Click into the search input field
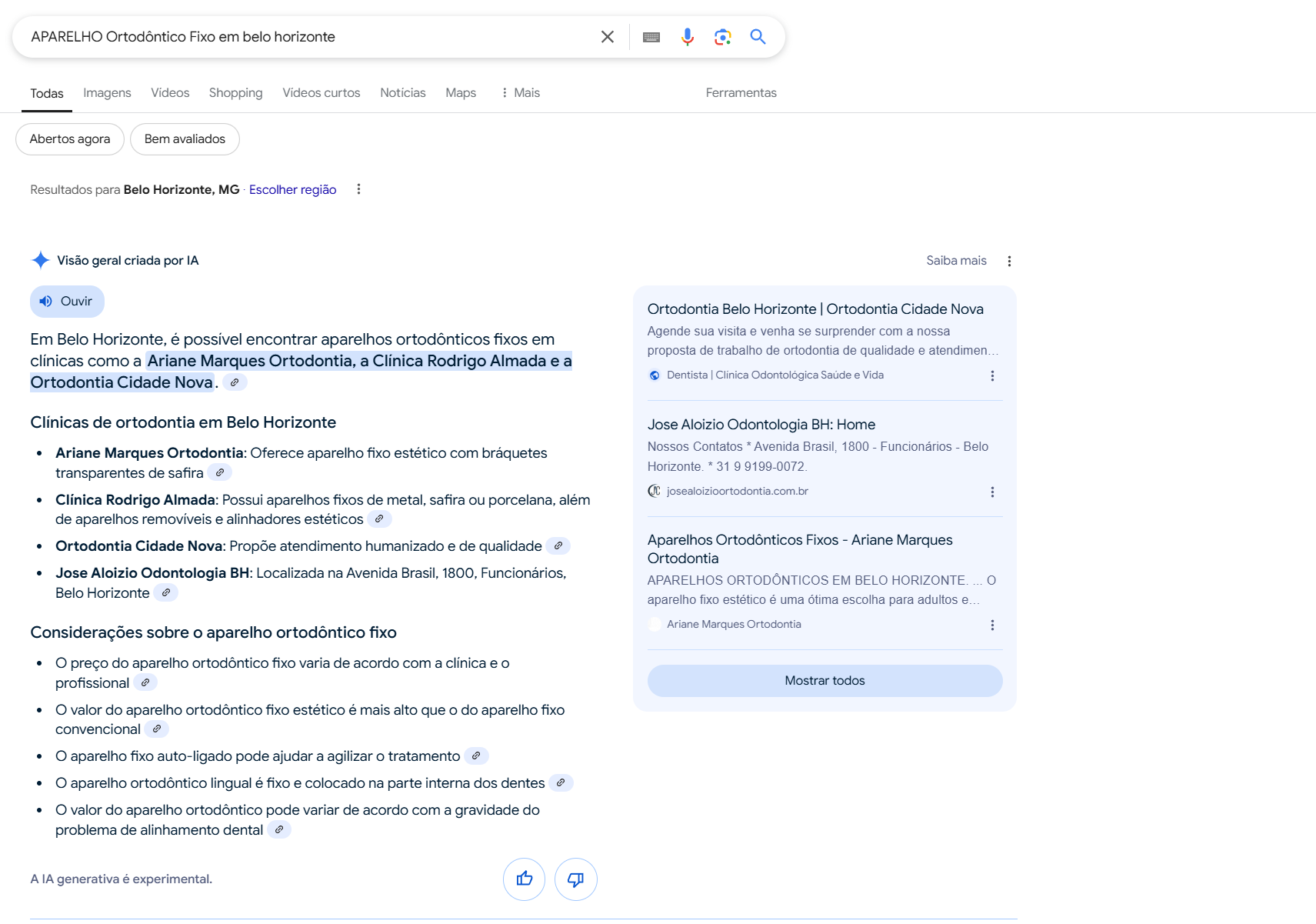 (308, 37)
